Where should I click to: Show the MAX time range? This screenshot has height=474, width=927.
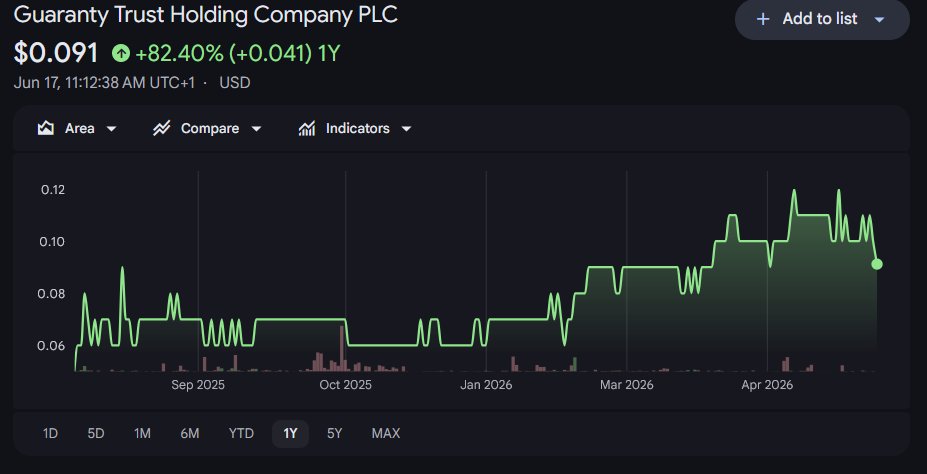click(x=385, y=434)
